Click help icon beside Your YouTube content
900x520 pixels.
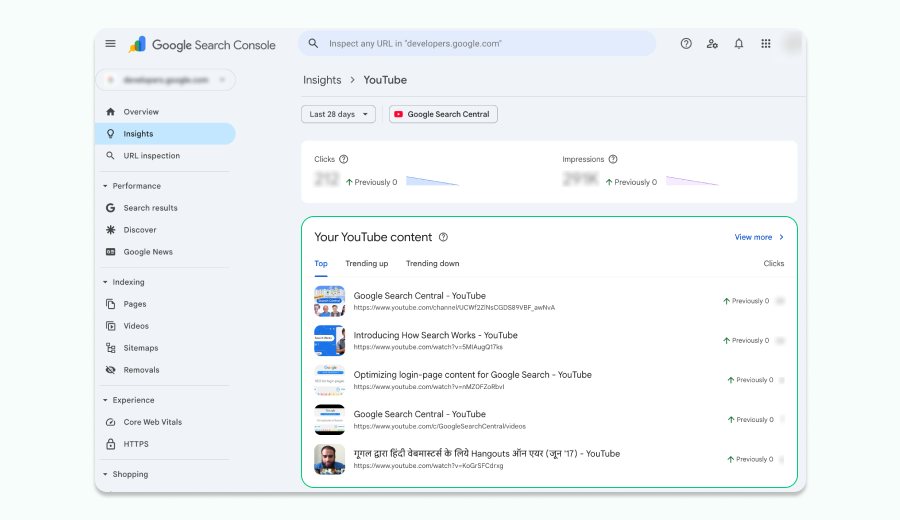[x=443, y=237]
